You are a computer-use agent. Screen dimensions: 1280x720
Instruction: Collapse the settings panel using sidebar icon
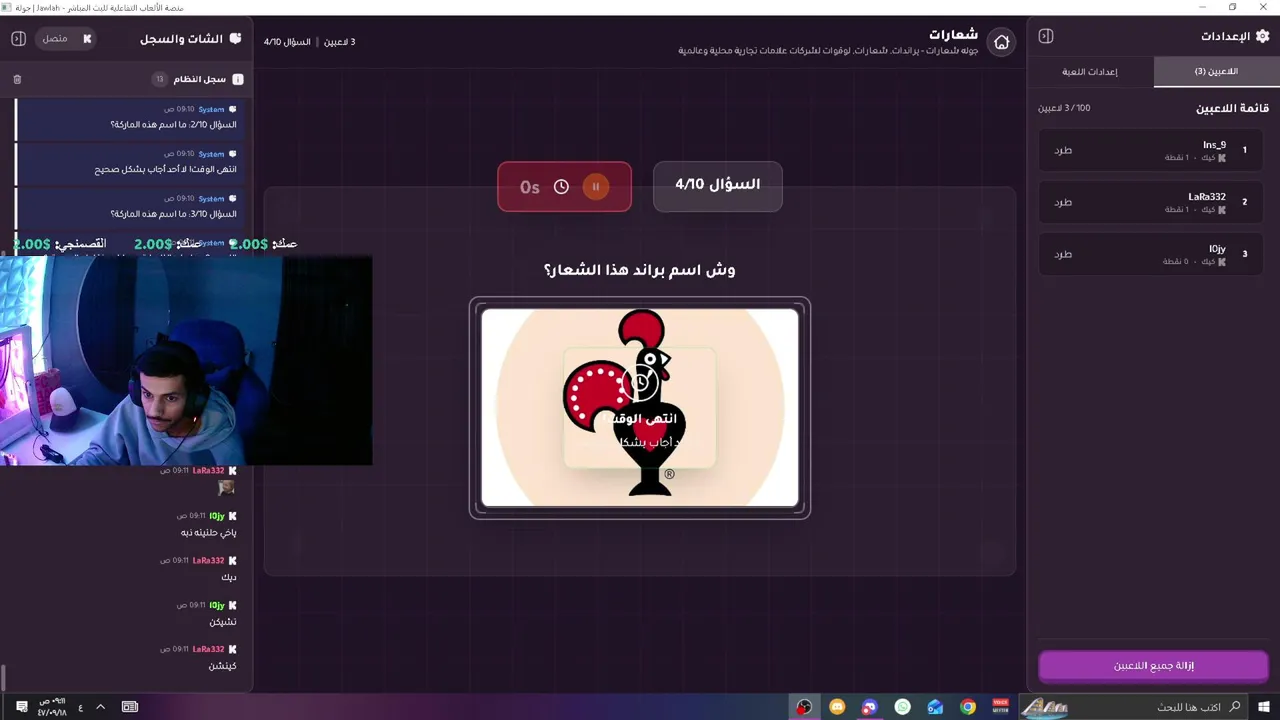point(1046,36)
